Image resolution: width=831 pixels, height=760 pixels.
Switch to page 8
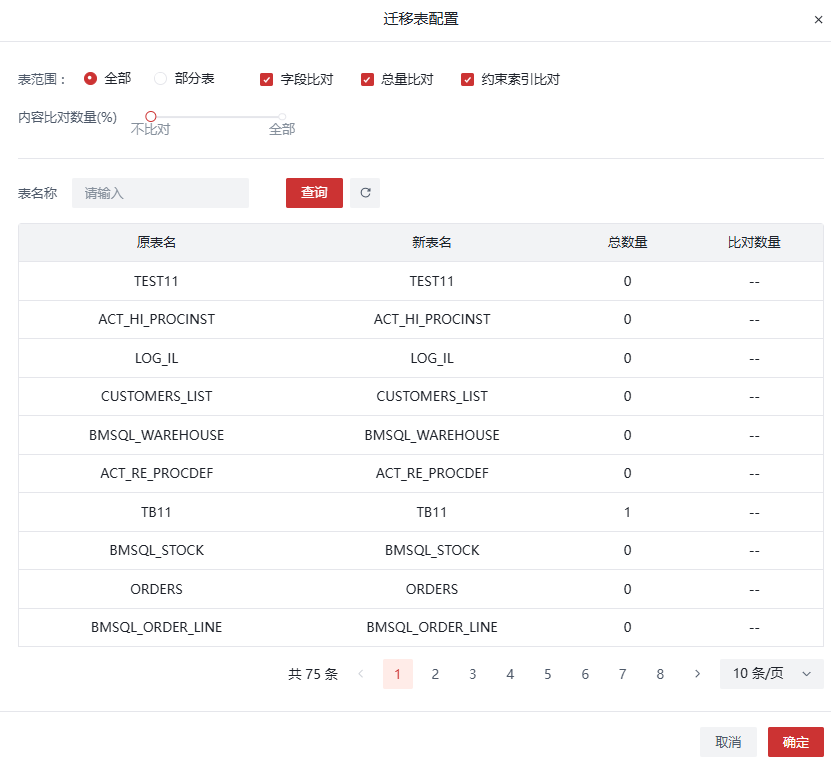[x=660, y=674]
